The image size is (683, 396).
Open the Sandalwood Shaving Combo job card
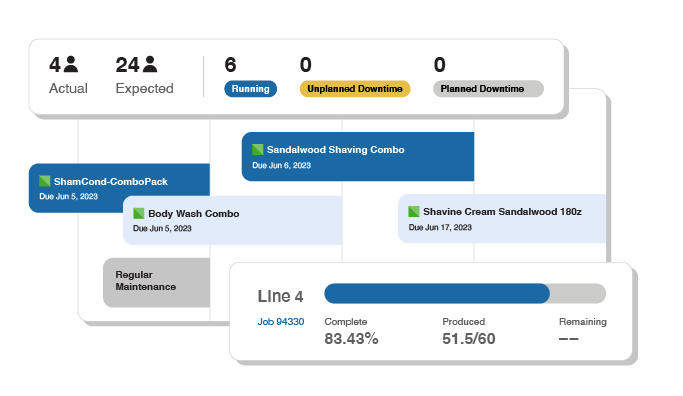(x=358, y=156)
